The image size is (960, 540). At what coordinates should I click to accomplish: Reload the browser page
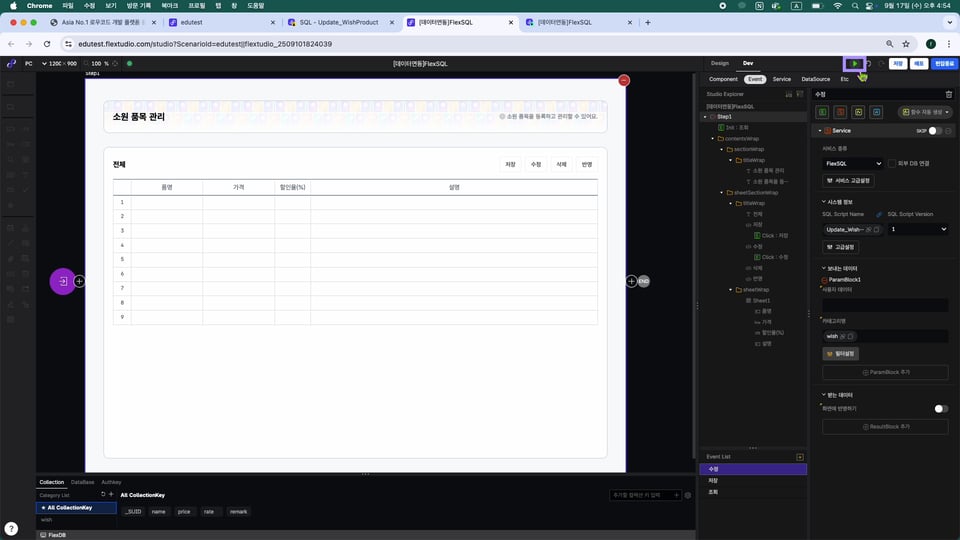(47, 44)
